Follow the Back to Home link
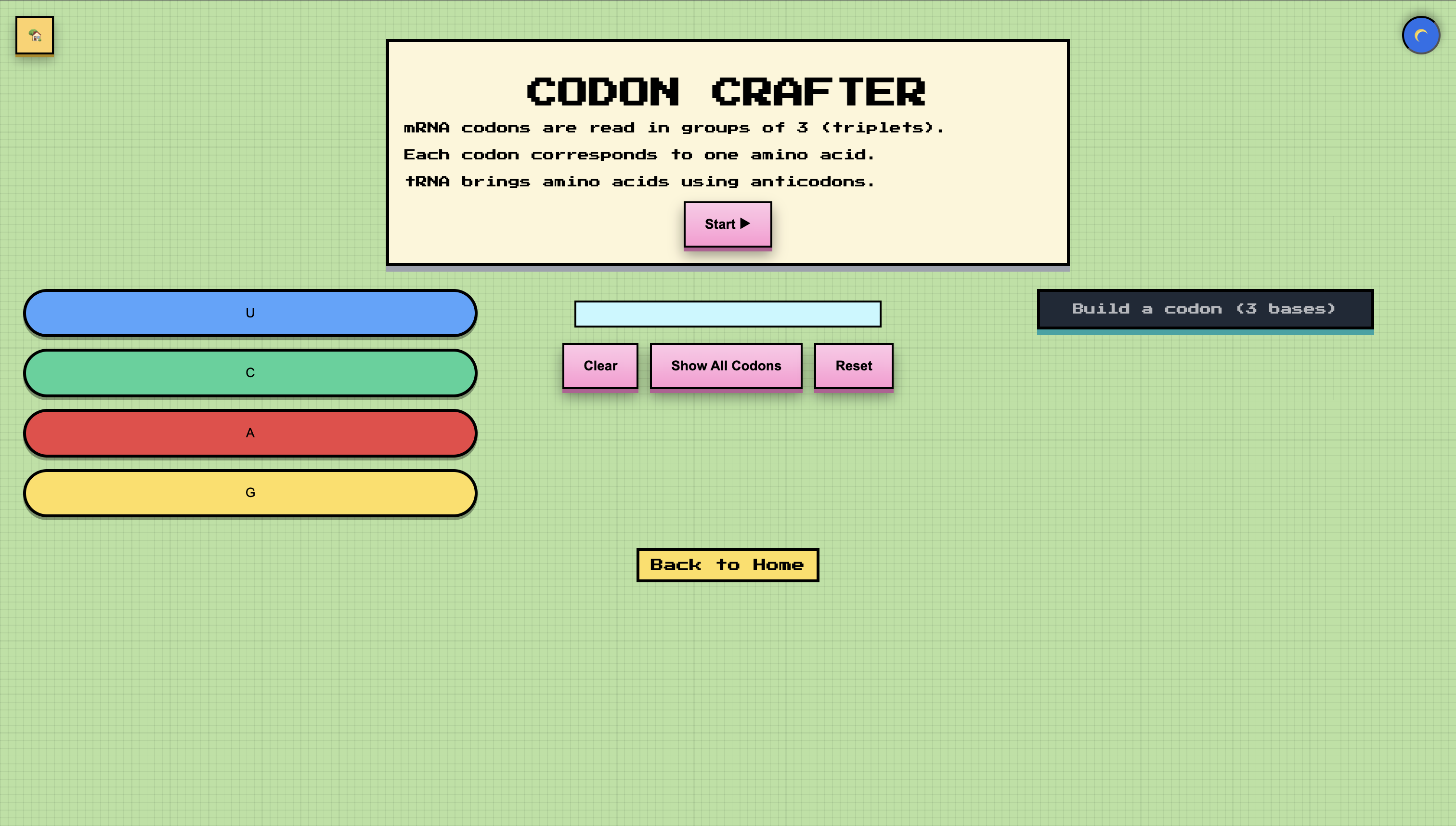This screenshot has width=1456, height=826. 728,564
